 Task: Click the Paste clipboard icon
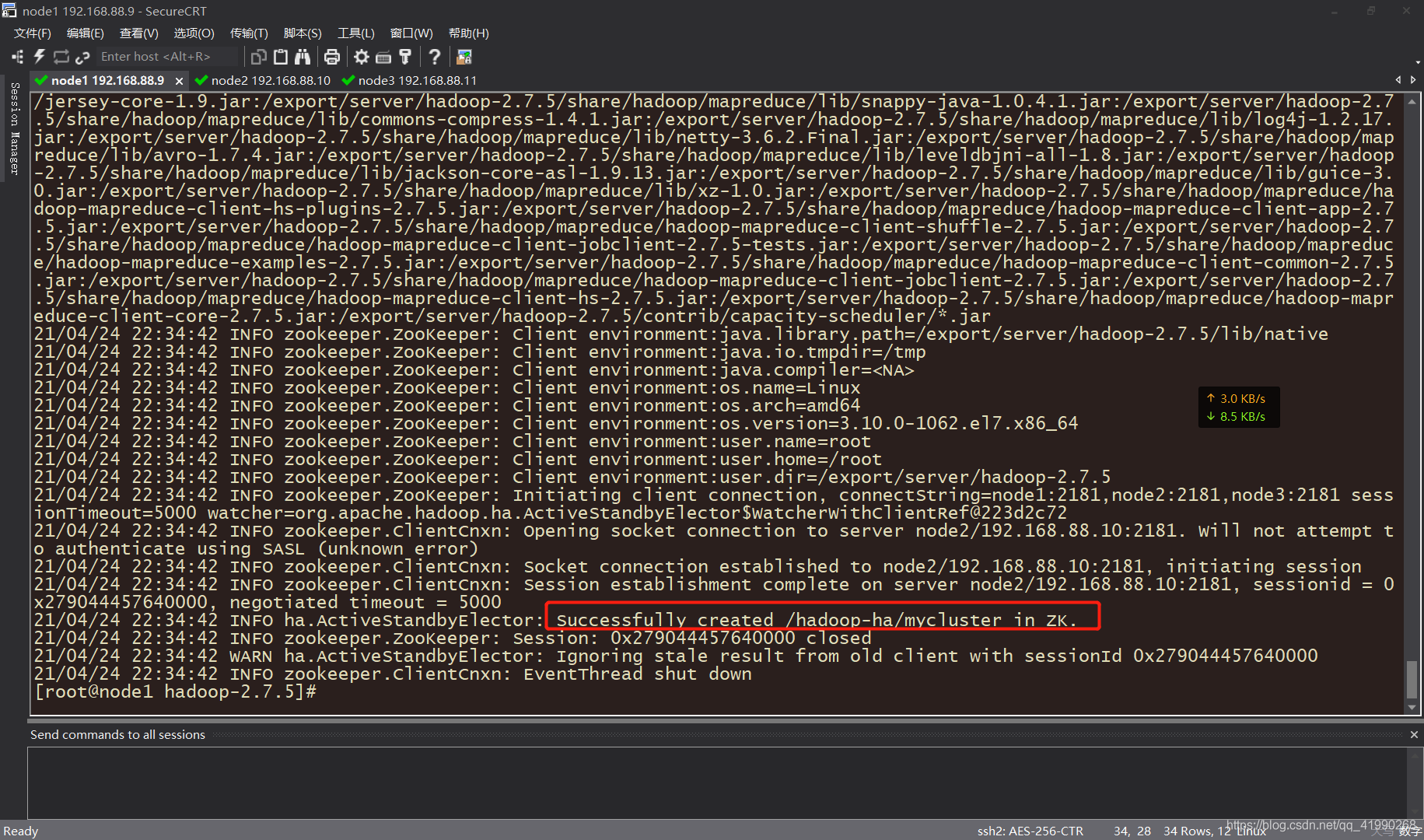click(x=281, y=57)
